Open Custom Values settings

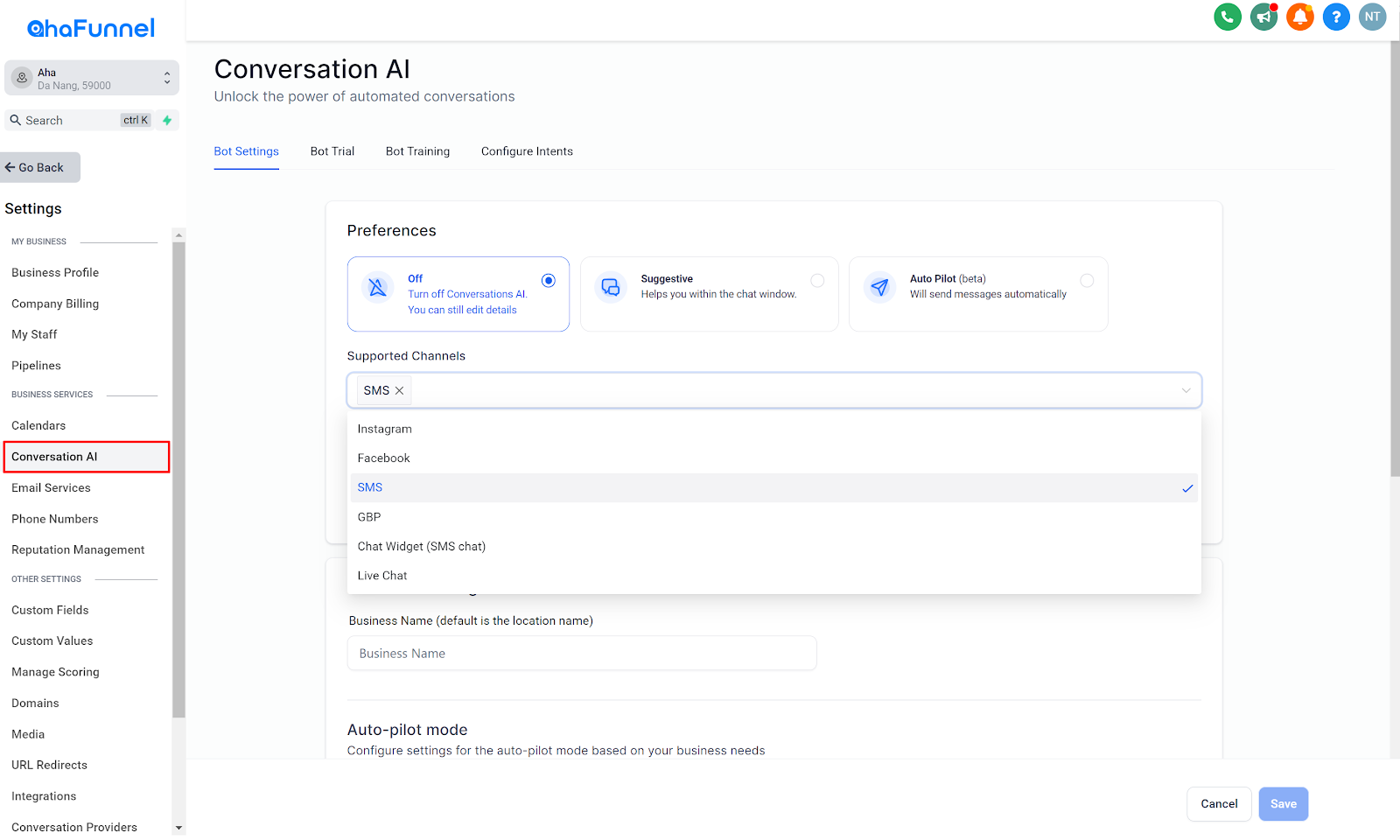pyautogui.click(x=52, y=640)
